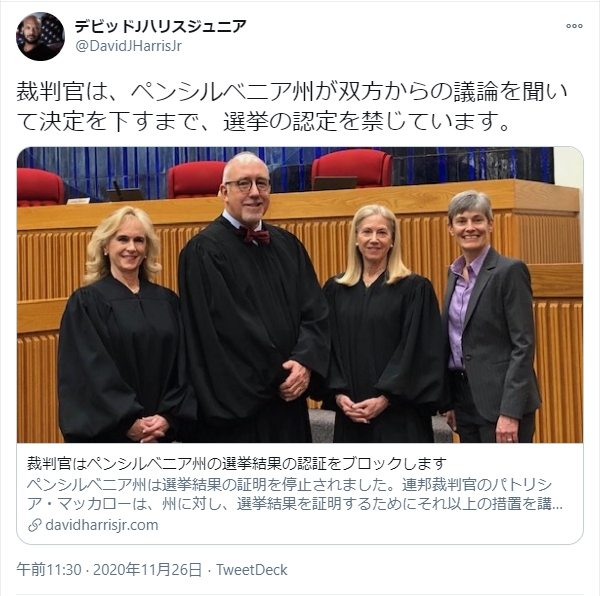Image resolution: width=601 pixels, height=596 pixels.
Task: Click the round profile avatar picture
Action: pos(40,36)
